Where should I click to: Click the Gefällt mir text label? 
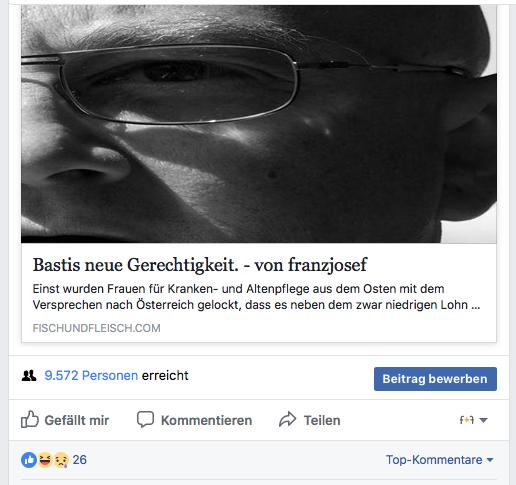pyautogui.click(x=77, y=420)
